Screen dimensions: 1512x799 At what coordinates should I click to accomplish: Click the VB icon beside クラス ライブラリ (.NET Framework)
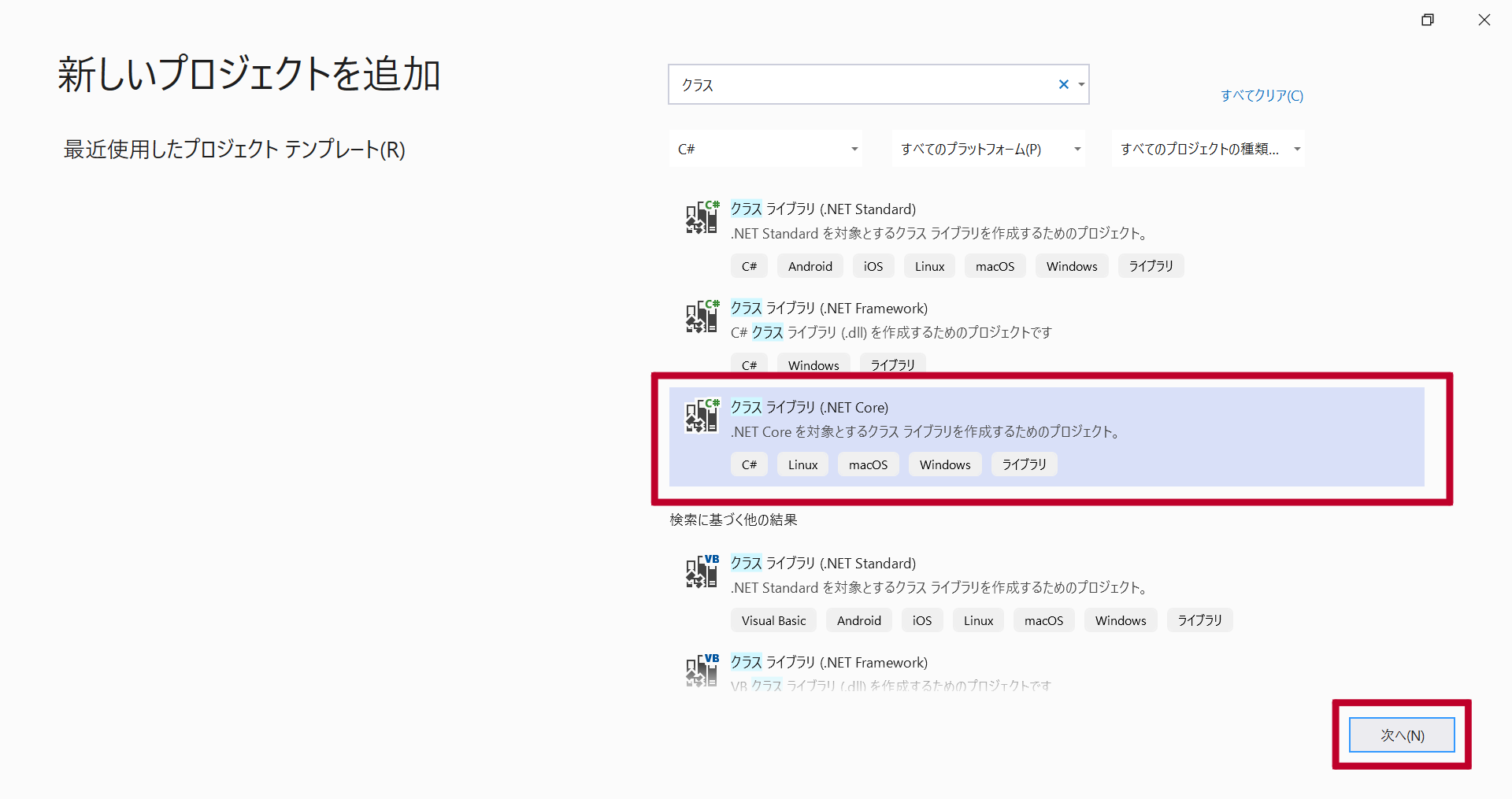[x=700, y=671]
